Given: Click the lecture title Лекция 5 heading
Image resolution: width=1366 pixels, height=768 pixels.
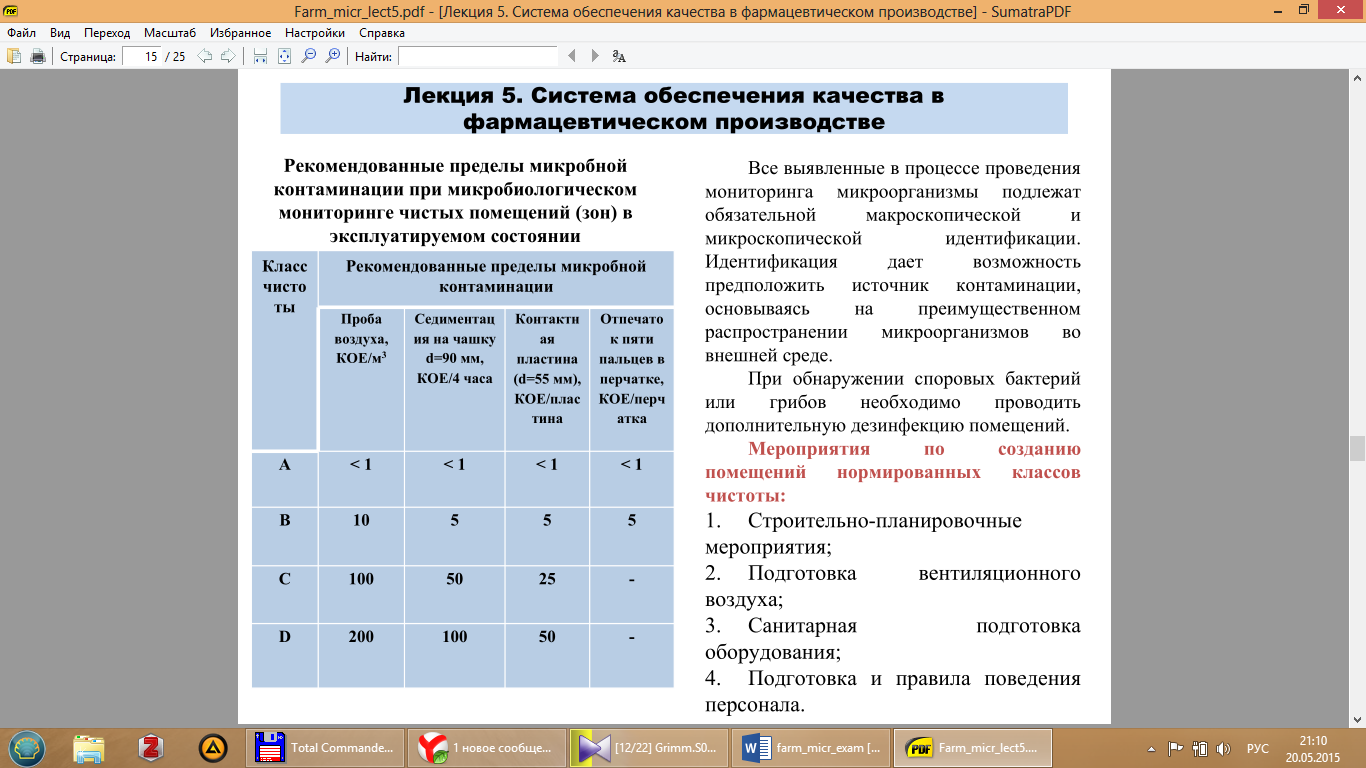Looking at the screenshot, I should click(674, 109).
